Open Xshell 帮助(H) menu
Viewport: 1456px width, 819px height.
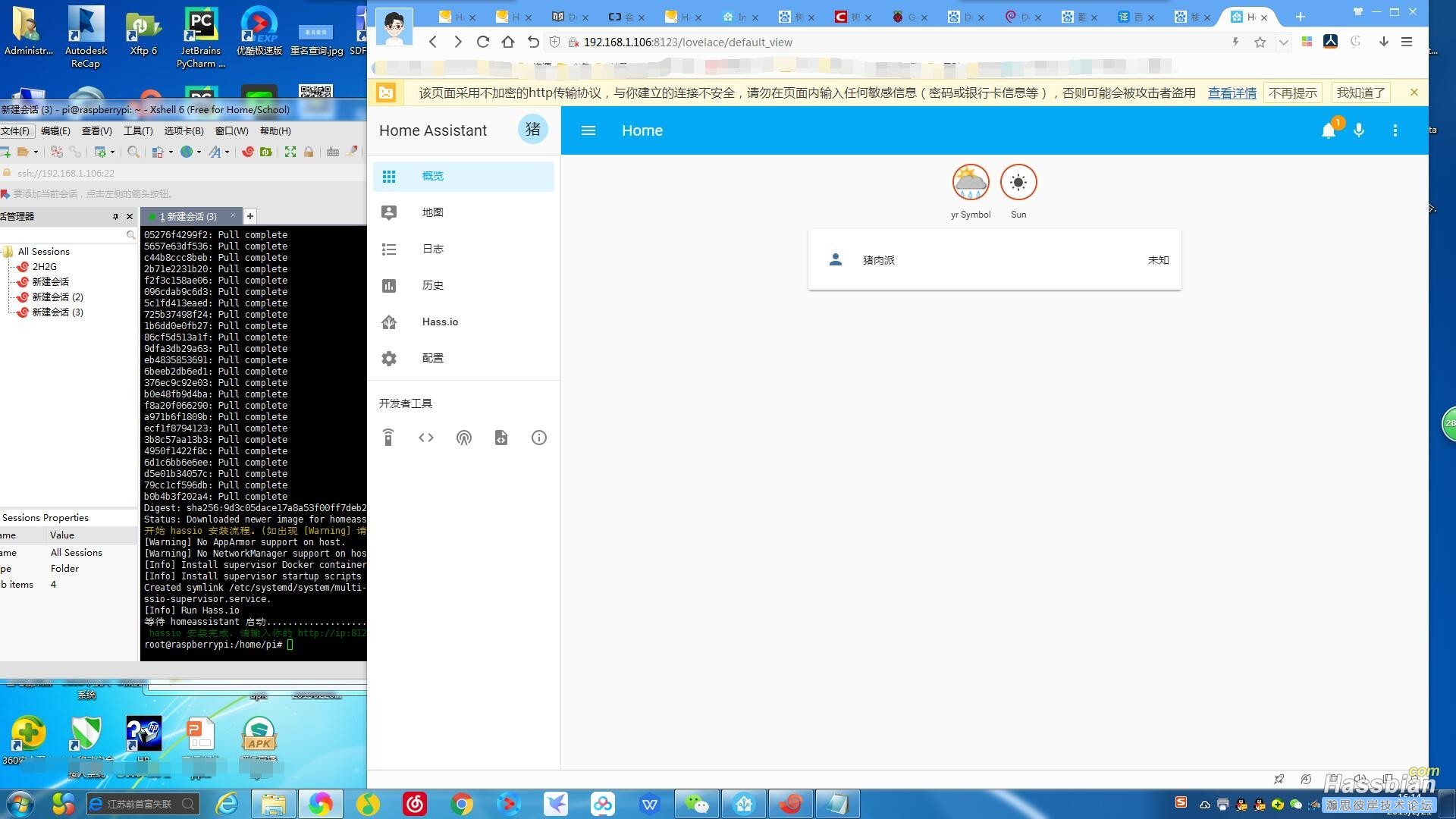pos(275,131)
